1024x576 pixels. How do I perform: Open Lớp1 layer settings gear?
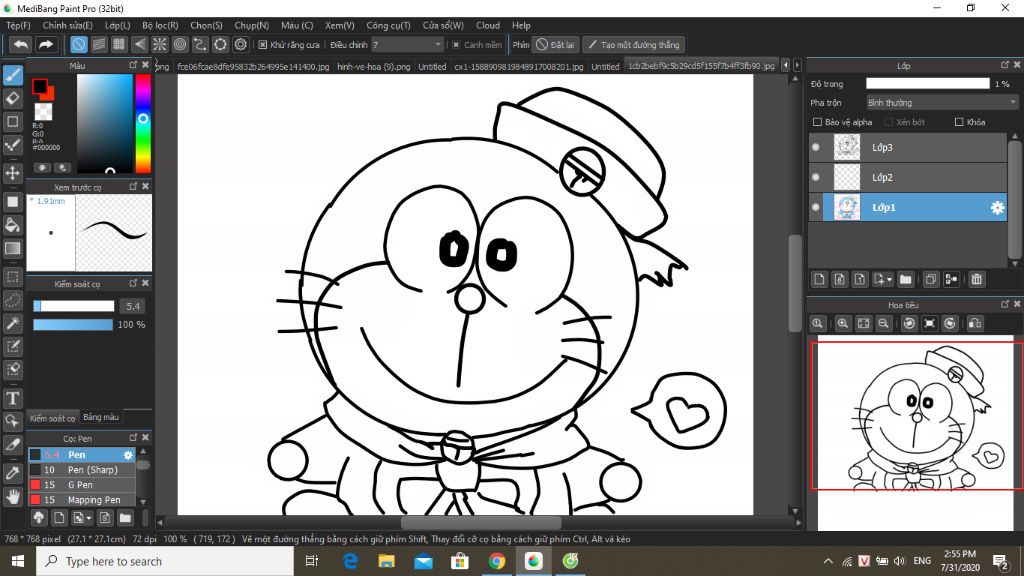[997, 208]
